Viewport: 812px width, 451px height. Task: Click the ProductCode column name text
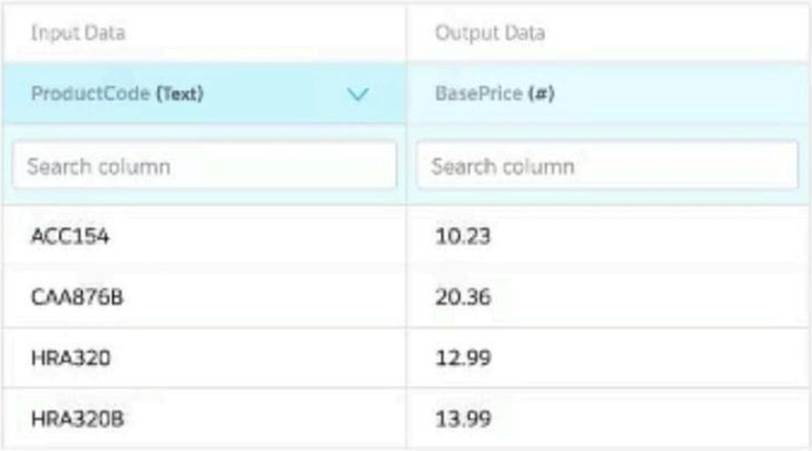[x=90, y=95]
